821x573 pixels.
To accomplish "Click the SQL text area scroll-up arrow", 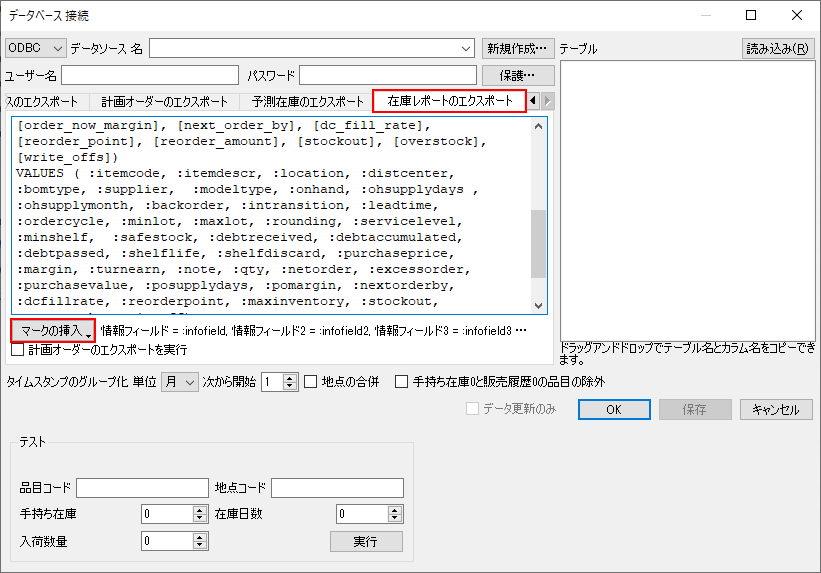I will (539, 125).
